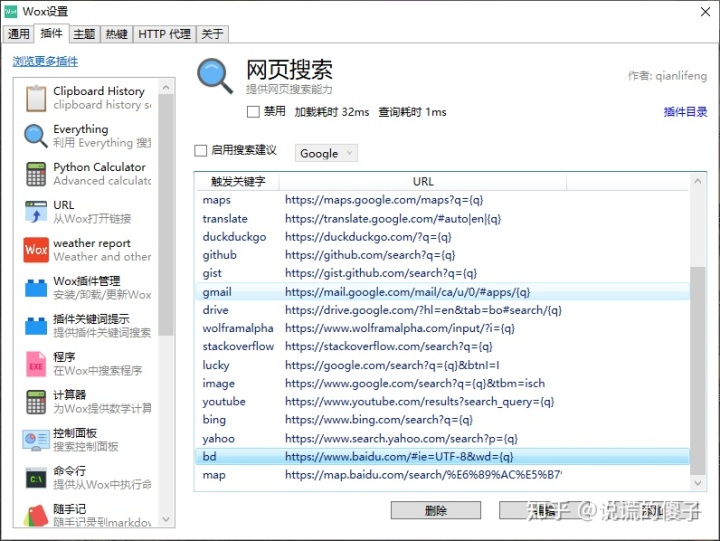Select URL plugin icon
This screenshot has height=541, width=720.
tap(36, 212)
